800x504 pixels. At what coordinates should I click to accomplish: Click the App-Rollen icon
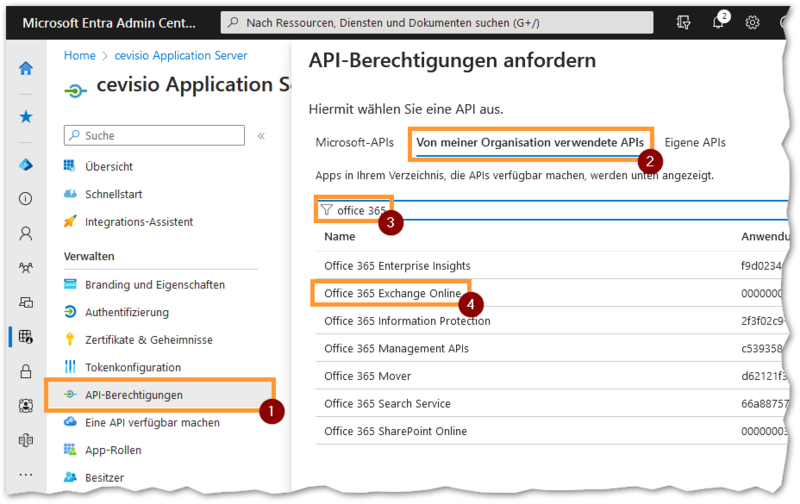click(x=70, y=449)
